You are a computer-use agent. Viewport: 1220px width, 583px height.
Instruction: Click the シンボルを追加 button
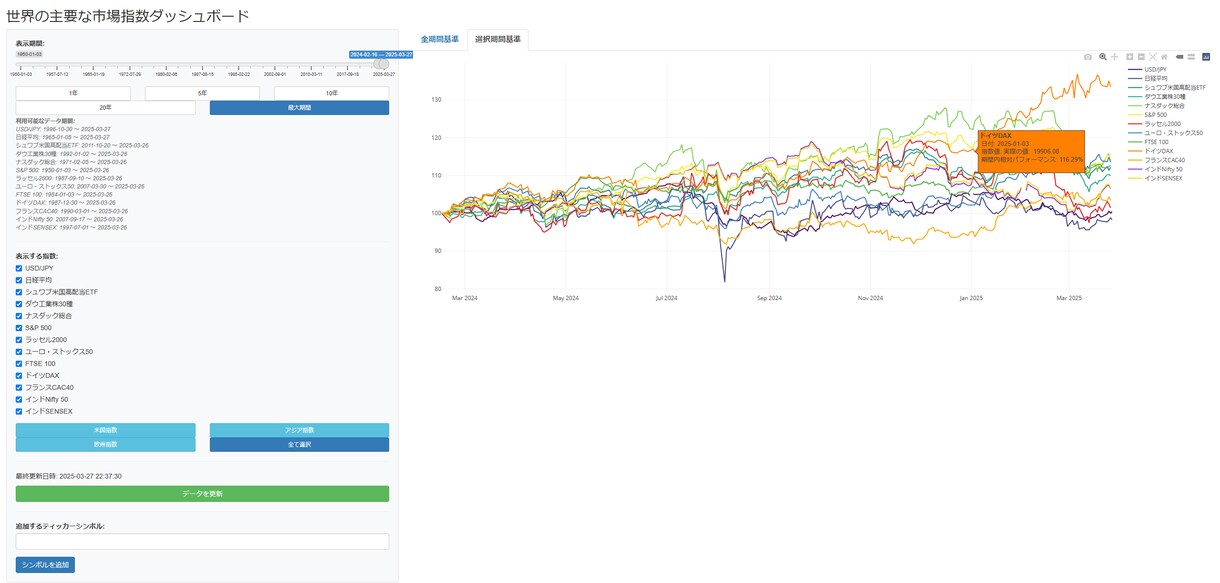(x=45, y=565)
